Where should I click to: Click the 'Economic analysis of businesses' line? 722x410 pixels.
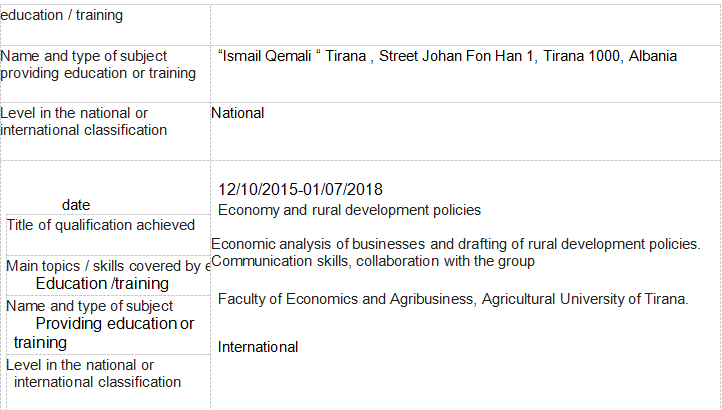[x=455, y=244]
